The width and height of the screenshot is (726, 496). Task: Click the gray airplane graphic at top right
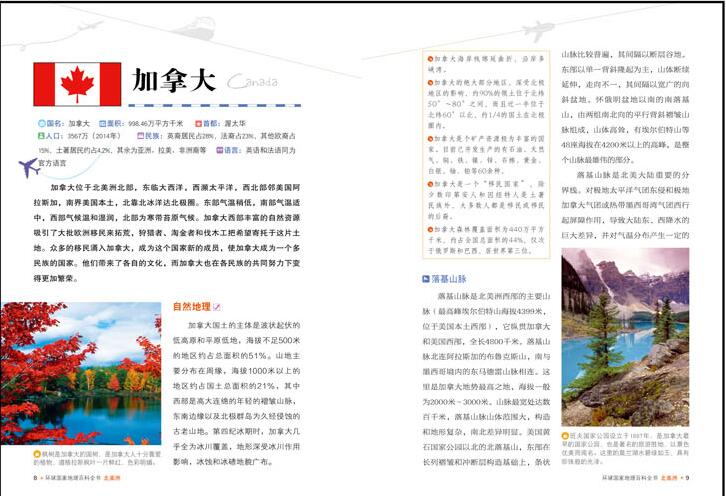[536, 30]
